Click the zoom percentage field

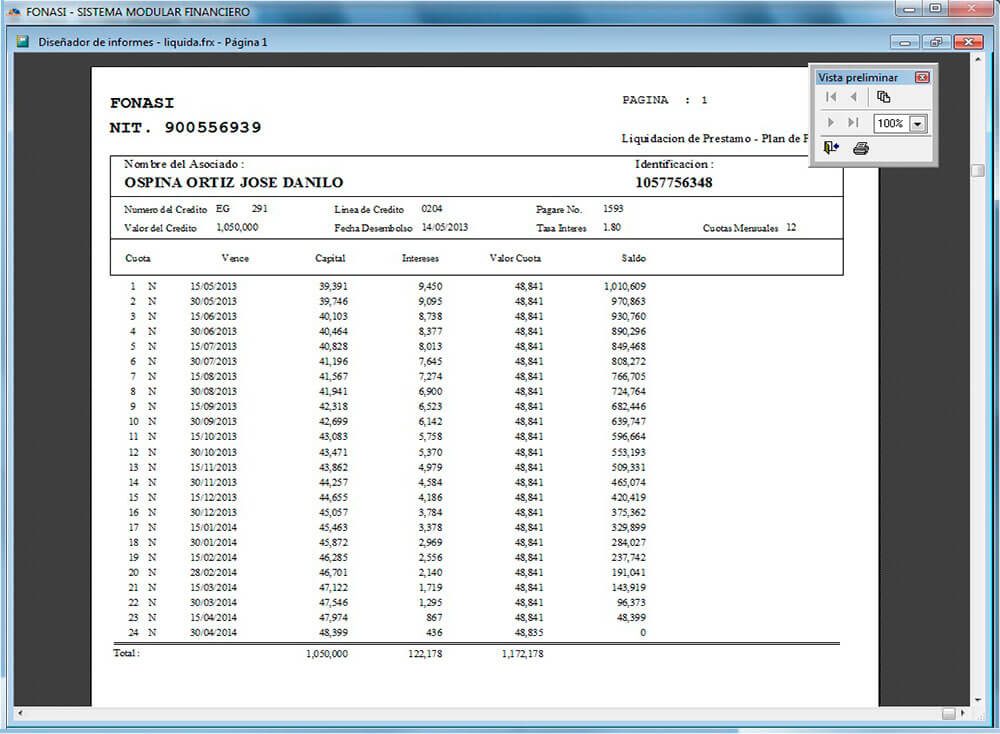[890, 123]
